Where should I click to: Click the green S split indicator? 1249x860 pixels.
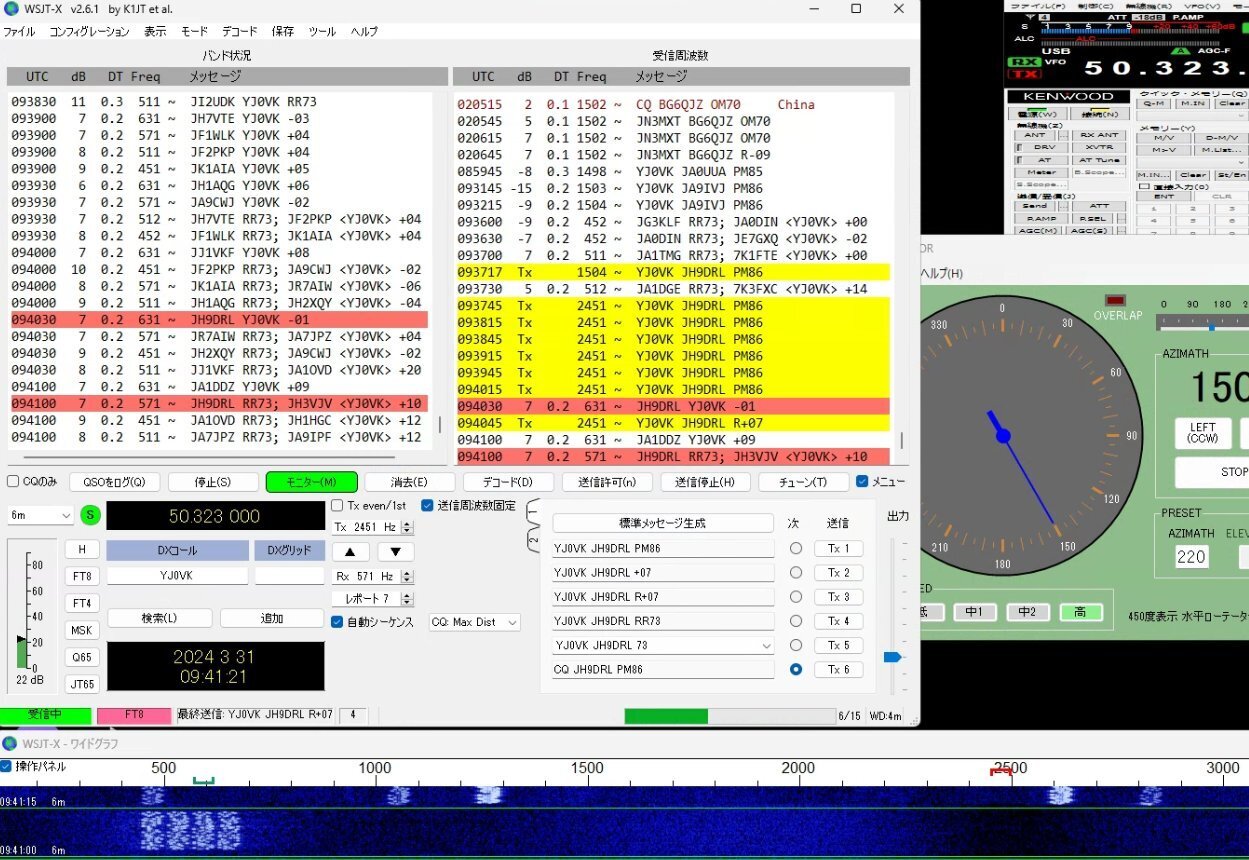(x=90, y=516)
